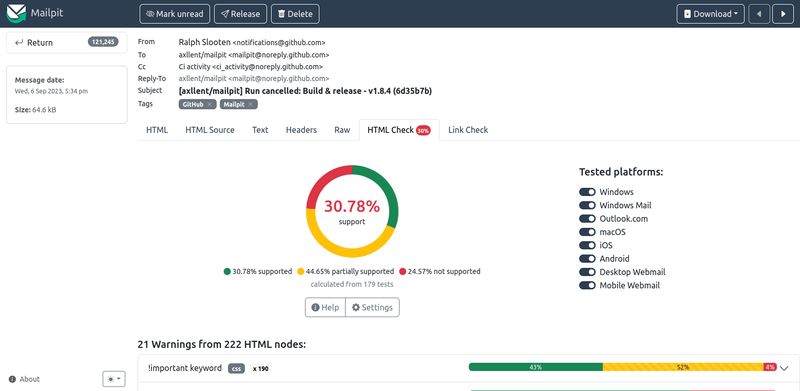Image resolution: width=800 pixels, height=391 pixels.
Task: Open the About link
Action: point(24,379)
